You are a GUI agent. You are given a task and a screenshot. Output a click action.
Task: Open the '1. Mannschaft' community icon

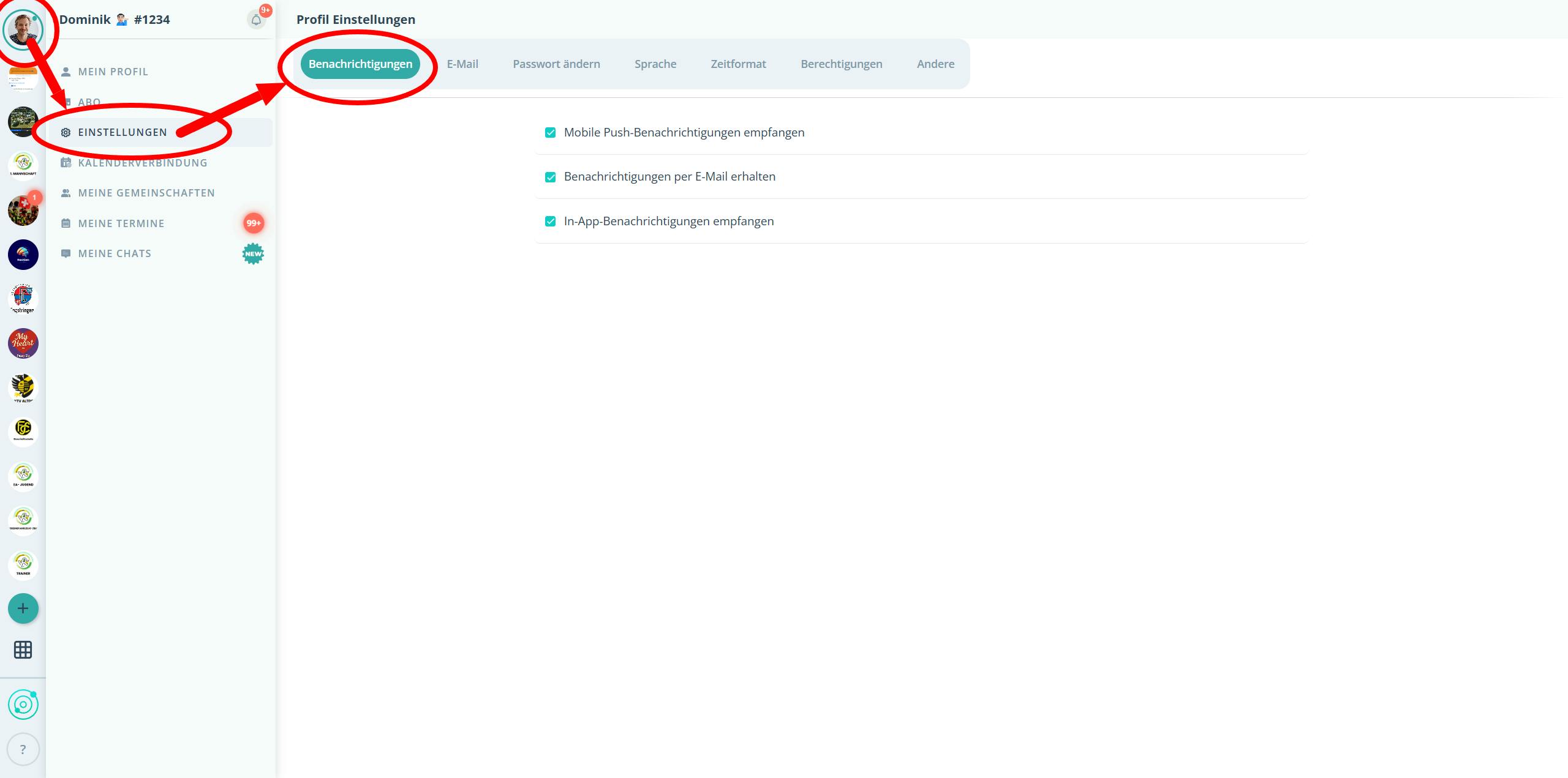pos(23,165)
